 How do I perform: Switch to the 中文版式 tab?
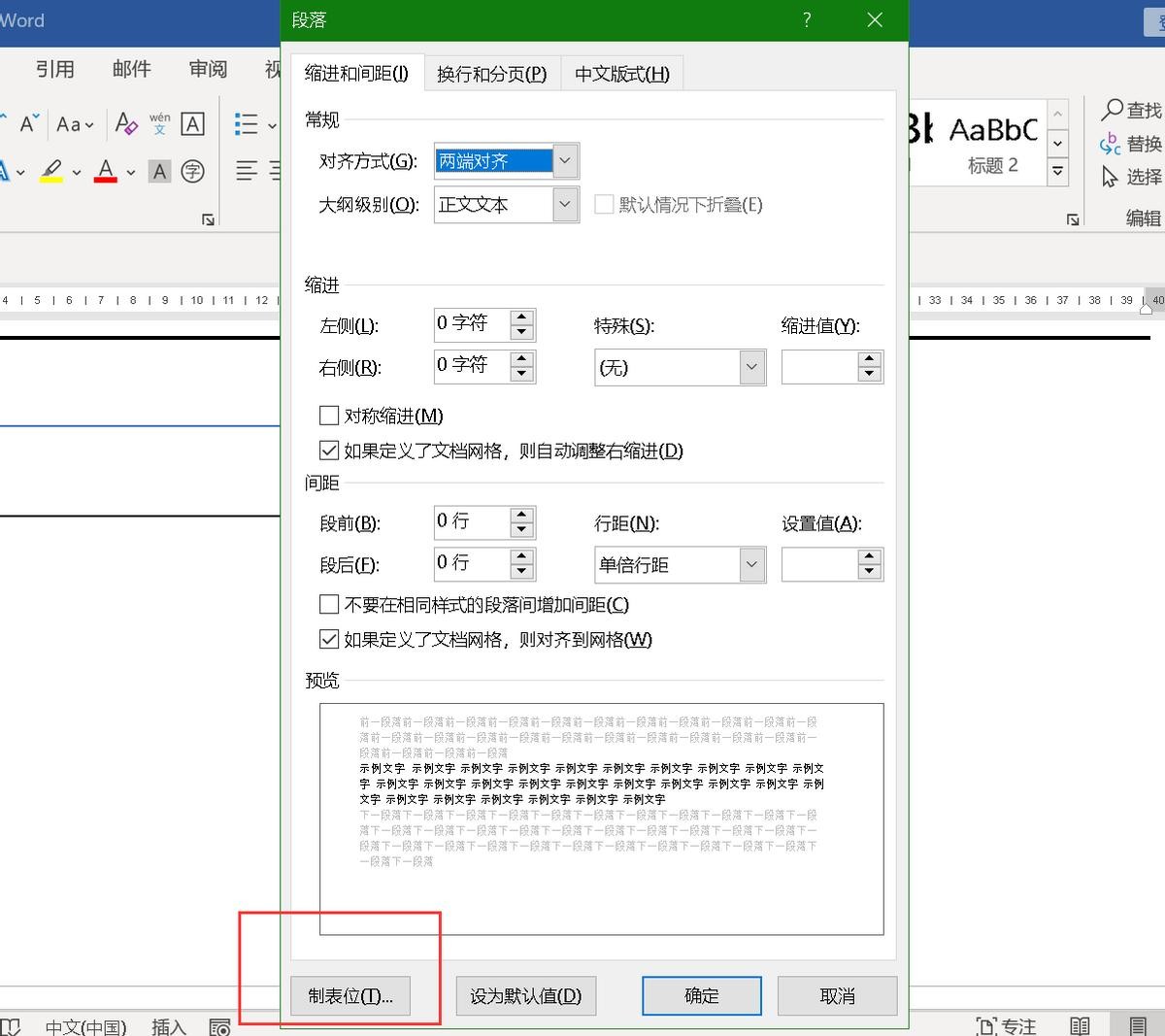[x=621, y=74]
